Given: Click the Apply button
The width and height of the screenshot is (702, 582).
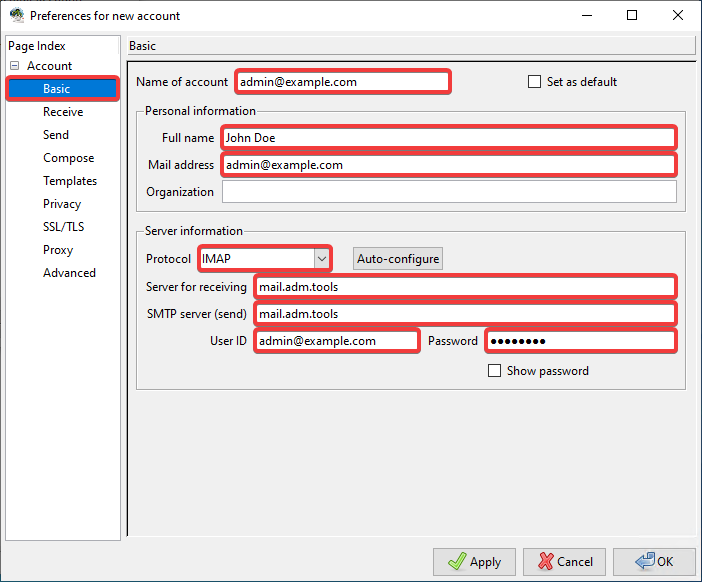Looking at the screenshot, I should 474,562.
